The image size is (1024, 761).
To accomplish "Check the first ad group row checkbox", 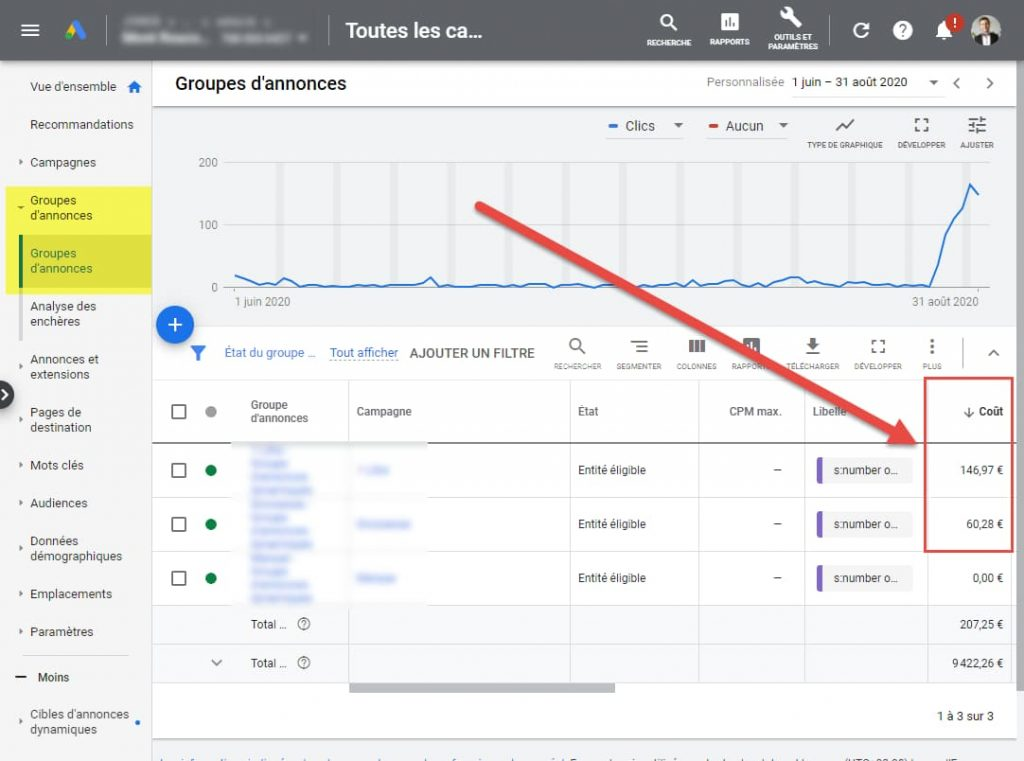I will (179, 470).
